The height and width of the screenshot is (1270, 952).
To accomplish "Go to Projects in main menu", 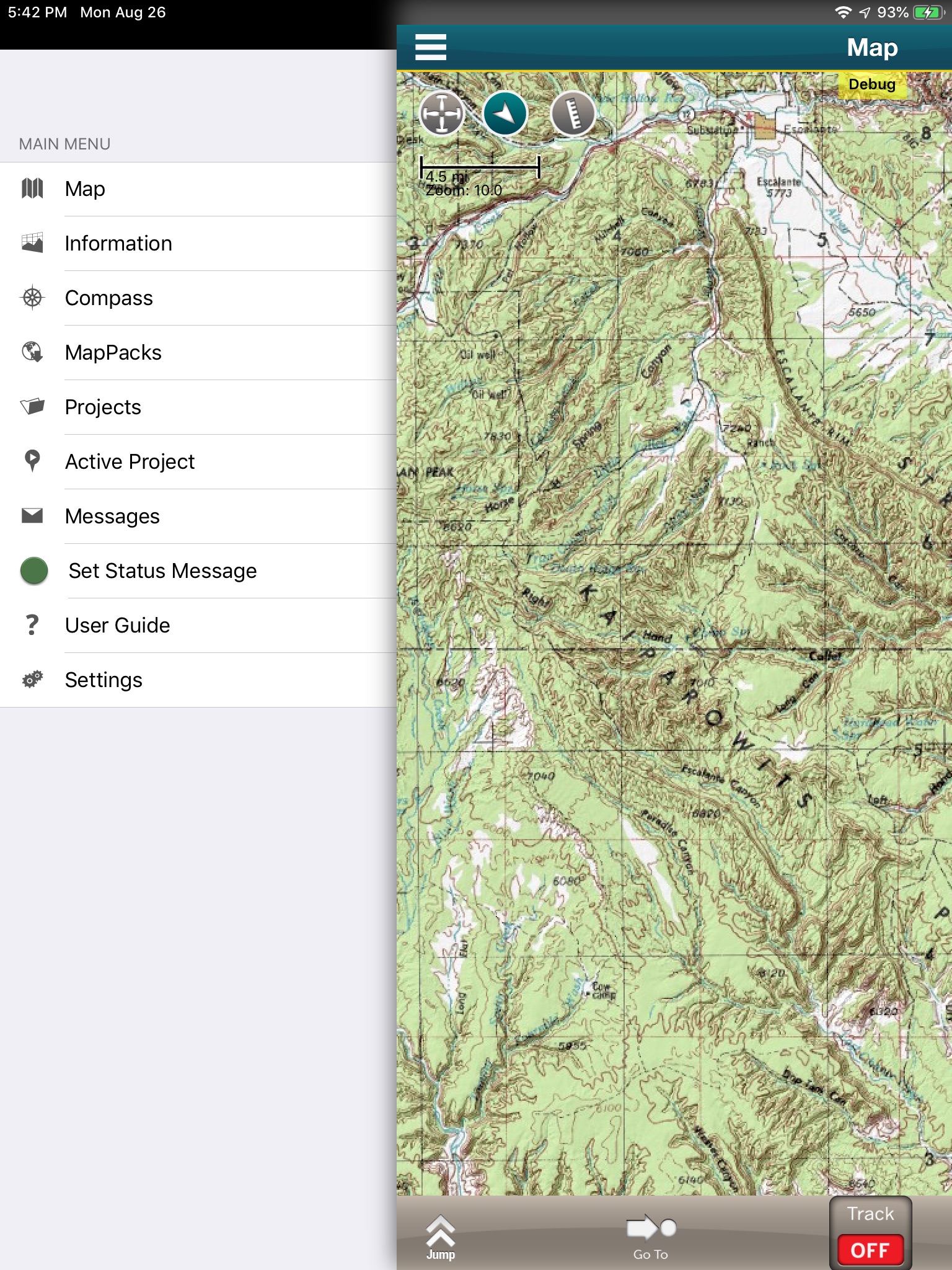I will click(198, 407).
